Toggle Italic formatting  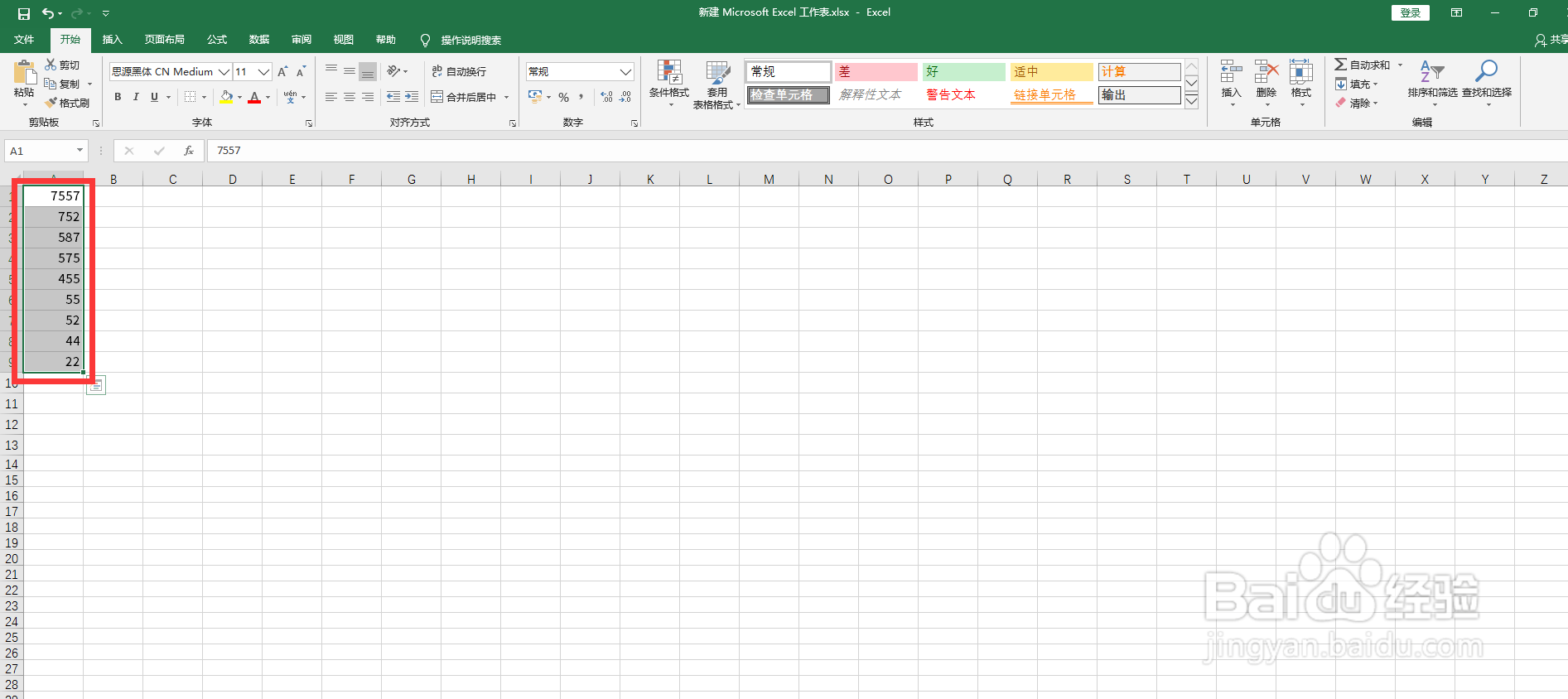(136, 97)
